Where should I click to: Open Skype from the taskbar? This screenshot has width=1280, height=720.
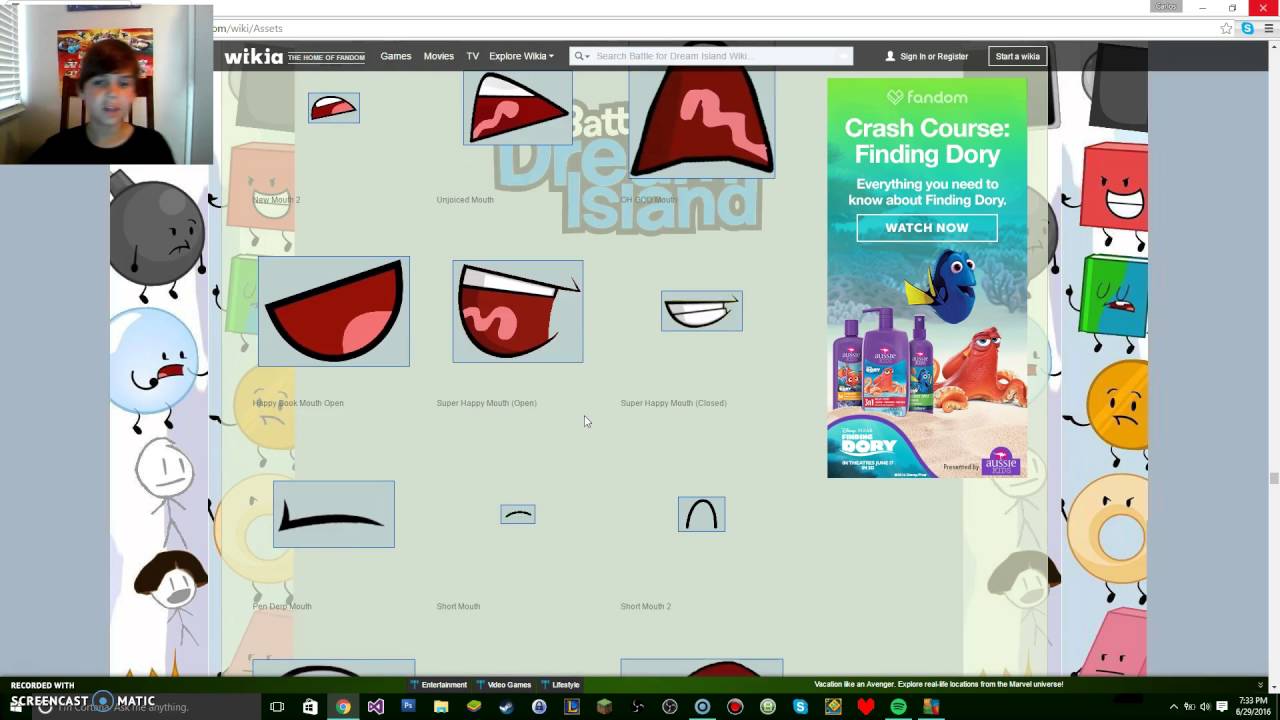[800, 707]
